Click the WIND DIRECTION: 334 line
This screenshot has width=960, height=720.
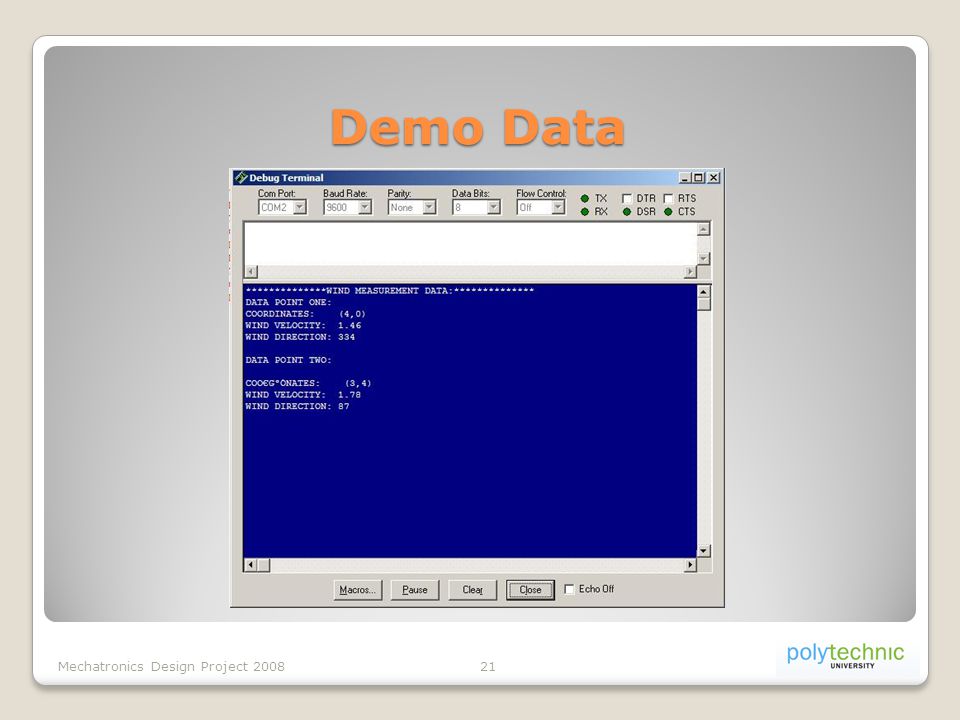[300, 337]
